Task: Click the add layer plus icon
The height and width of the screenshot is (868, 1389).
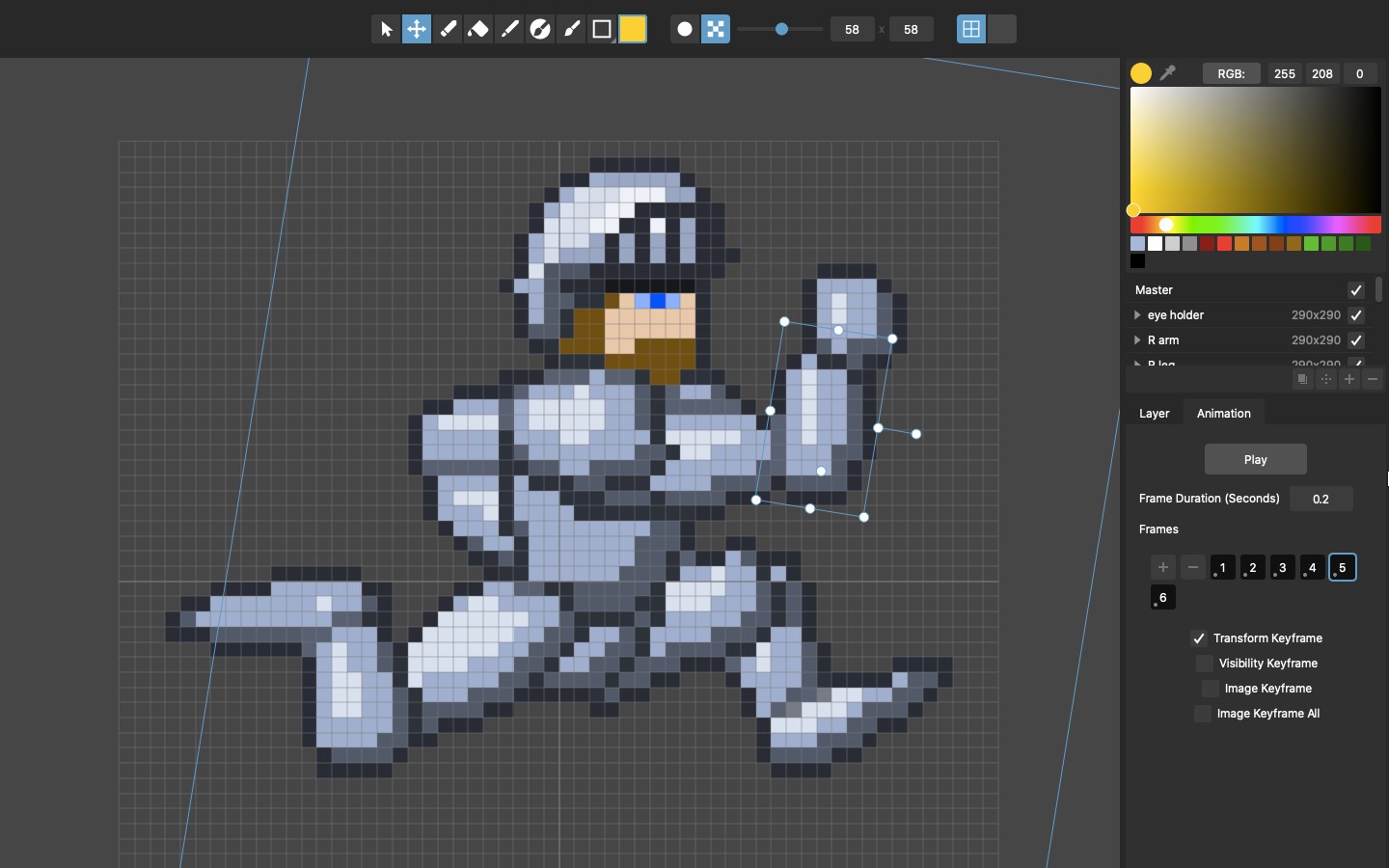Action: pos(1349,378)
